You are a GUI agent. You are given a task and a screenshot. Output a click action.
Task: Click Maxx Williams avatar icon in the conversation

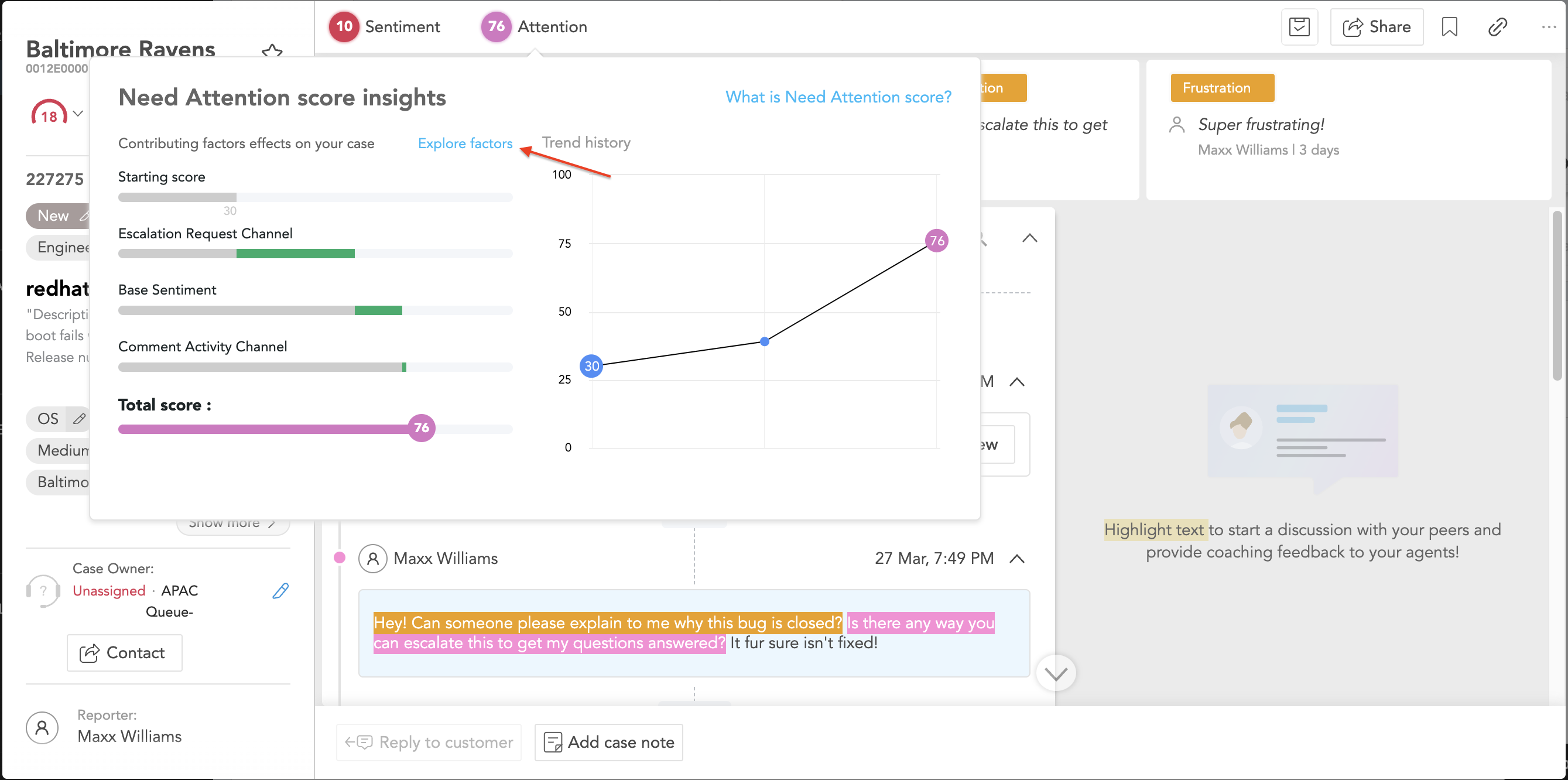[372, 559]
